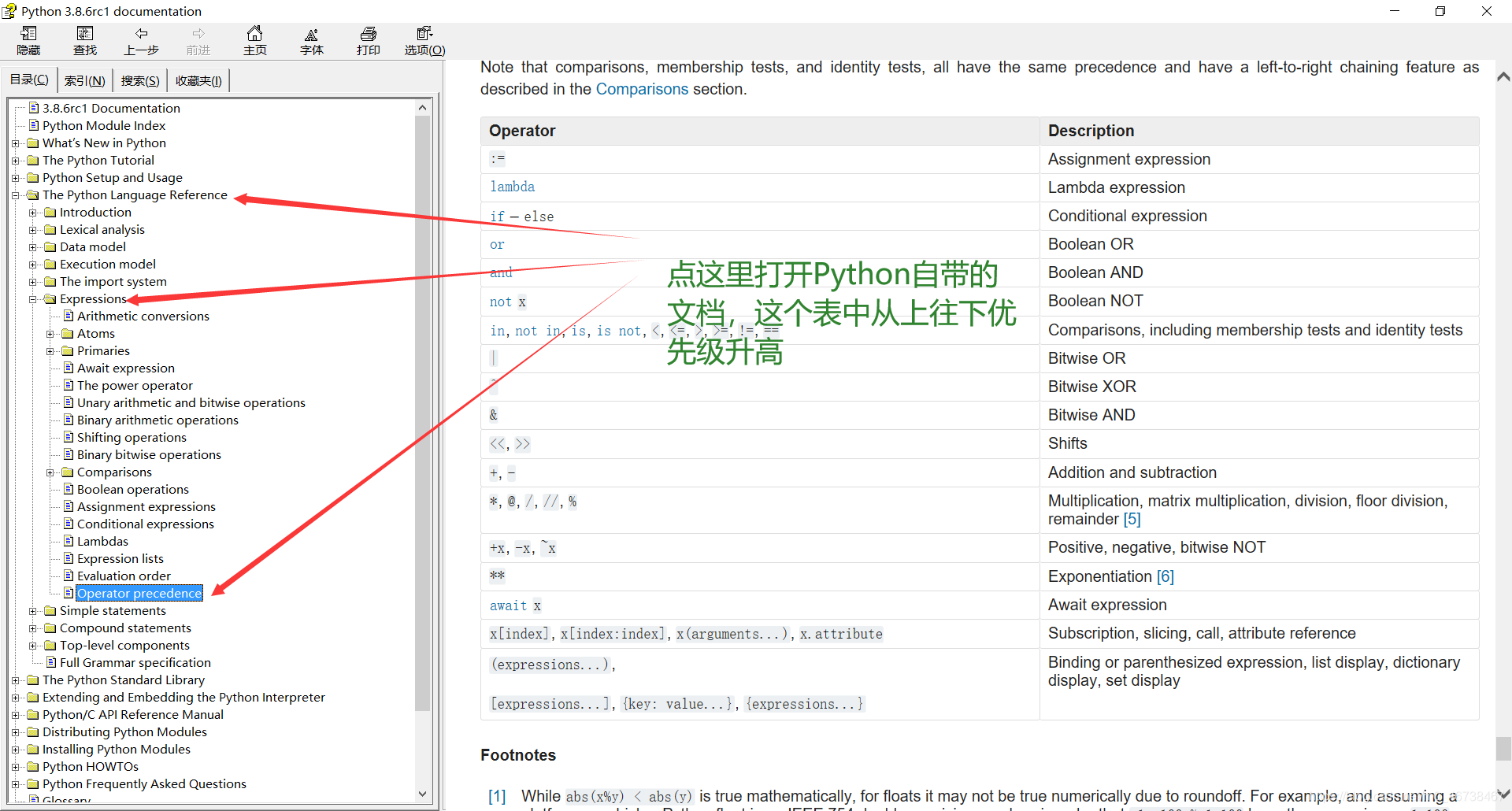Click the Python Standard Library book icon
1512x811 pixels.
tap(33, 680)
